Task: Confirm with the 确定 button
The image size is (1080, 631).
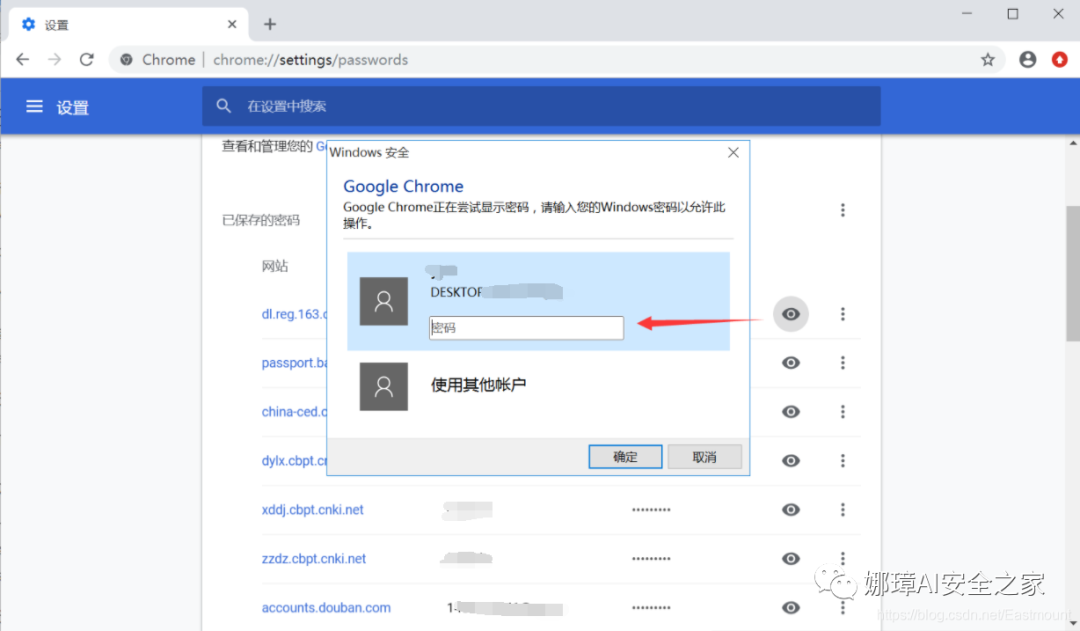Action: tap(625, 457)
